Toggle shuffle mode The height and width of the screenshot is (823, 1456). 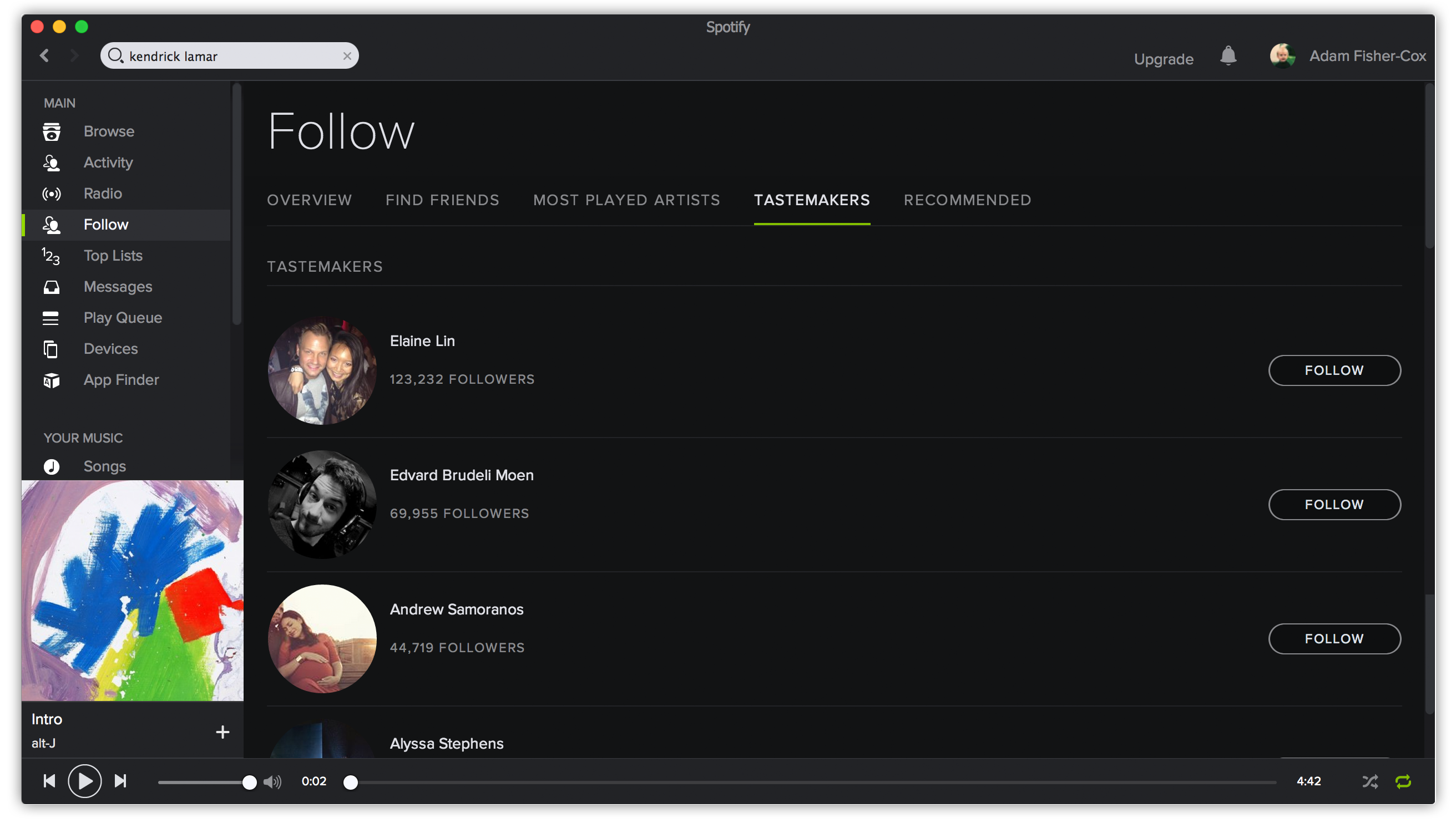(1369, 781)
